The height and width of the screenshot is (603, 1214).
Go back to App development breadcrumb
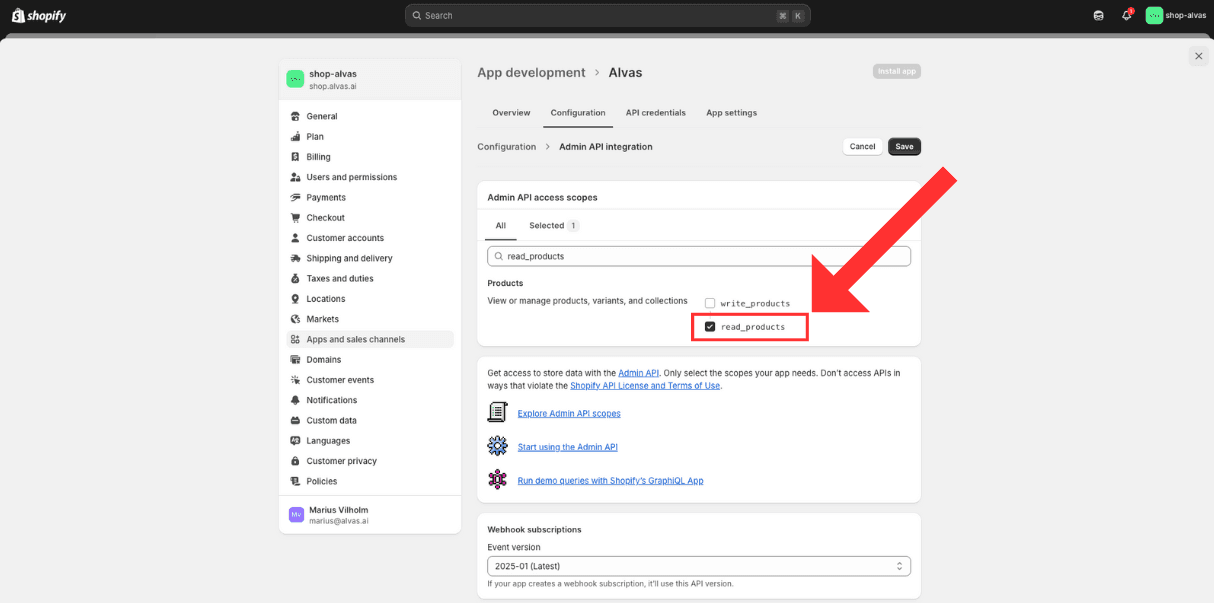pos(531,72)
